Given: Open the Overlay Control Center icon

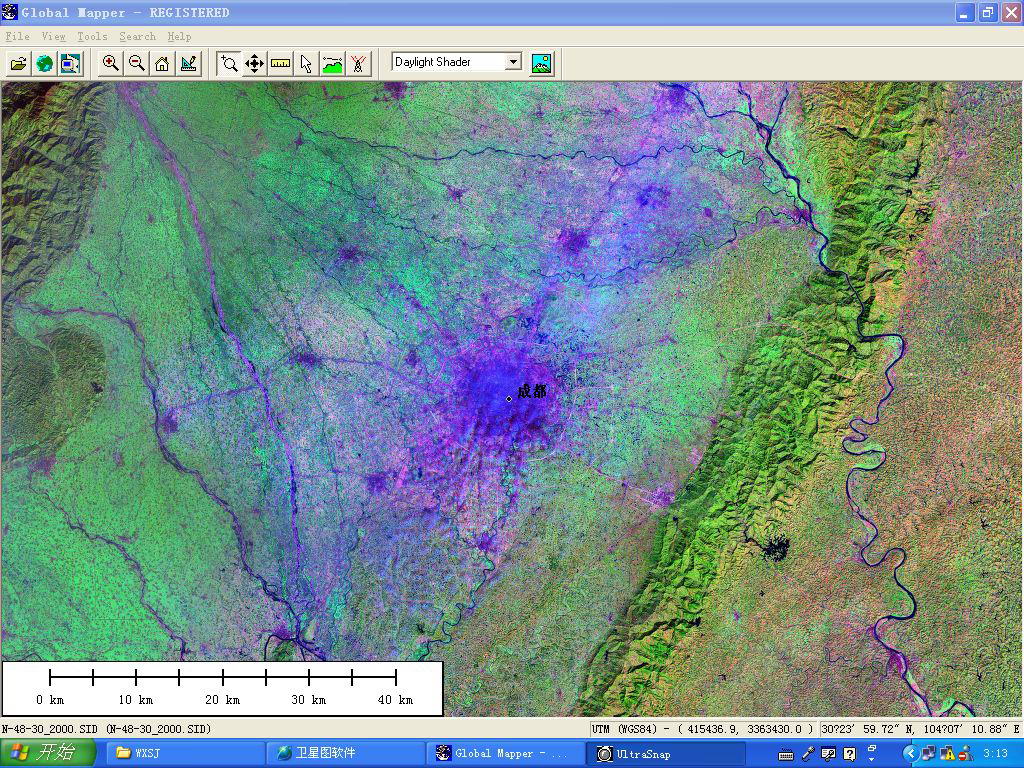Looking at the screenshot, I should point(69,63).
